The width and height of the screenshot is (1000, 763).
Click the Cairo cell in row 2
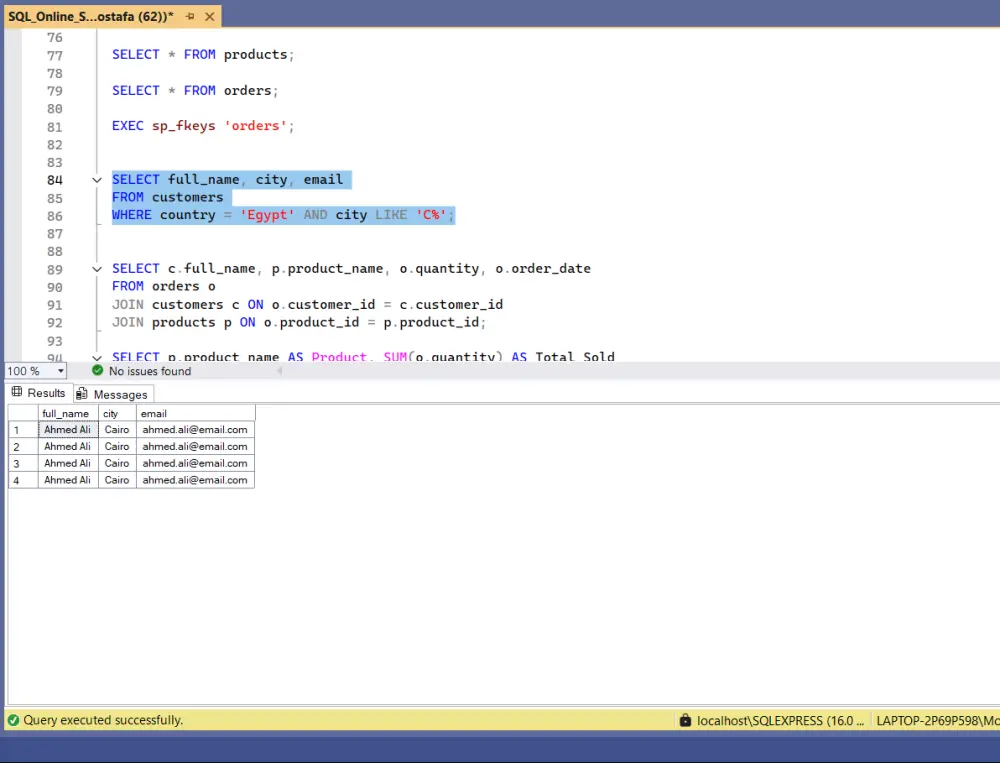(x=116, y=446)
